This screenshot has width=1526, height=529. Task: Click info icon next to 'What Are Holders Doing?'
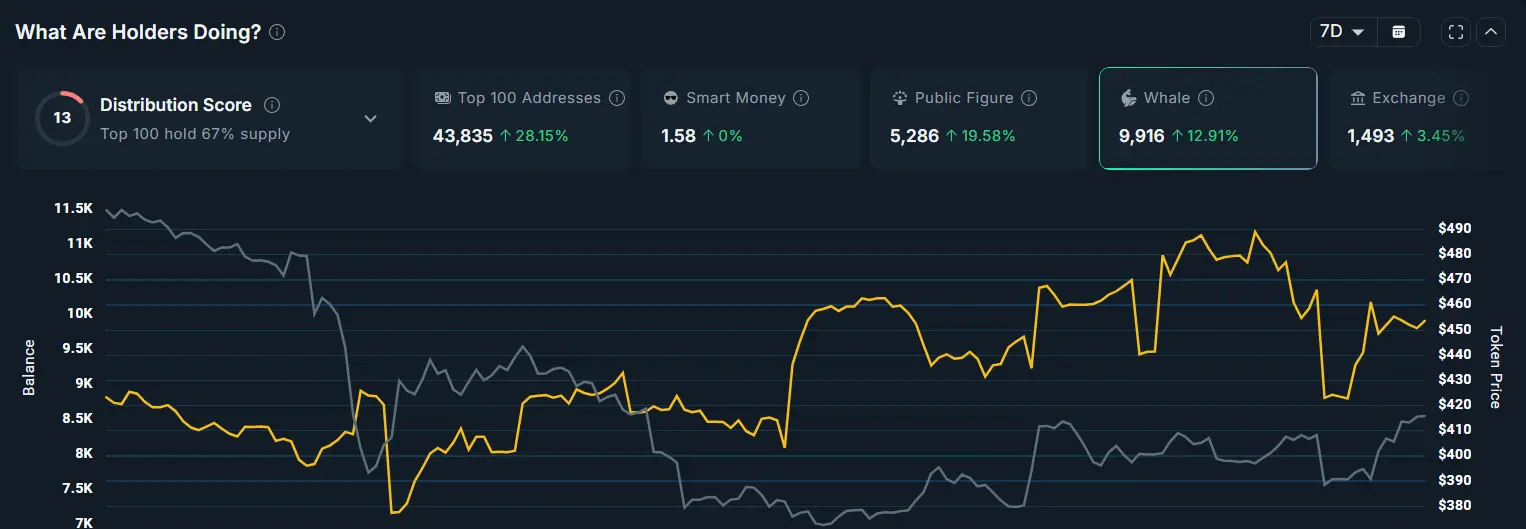[x=277, y=32]
